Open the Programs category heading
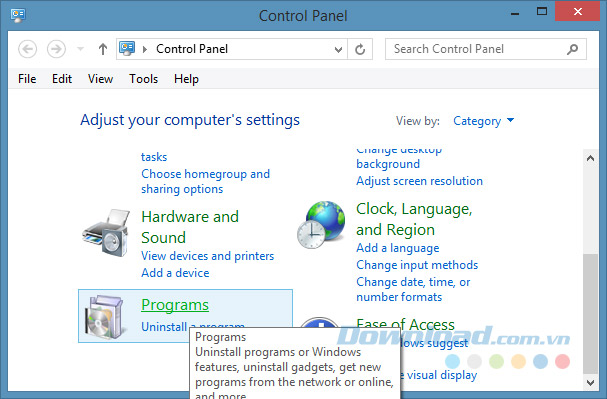This screenshot has height=399, width=607. (x=175, y=305)
